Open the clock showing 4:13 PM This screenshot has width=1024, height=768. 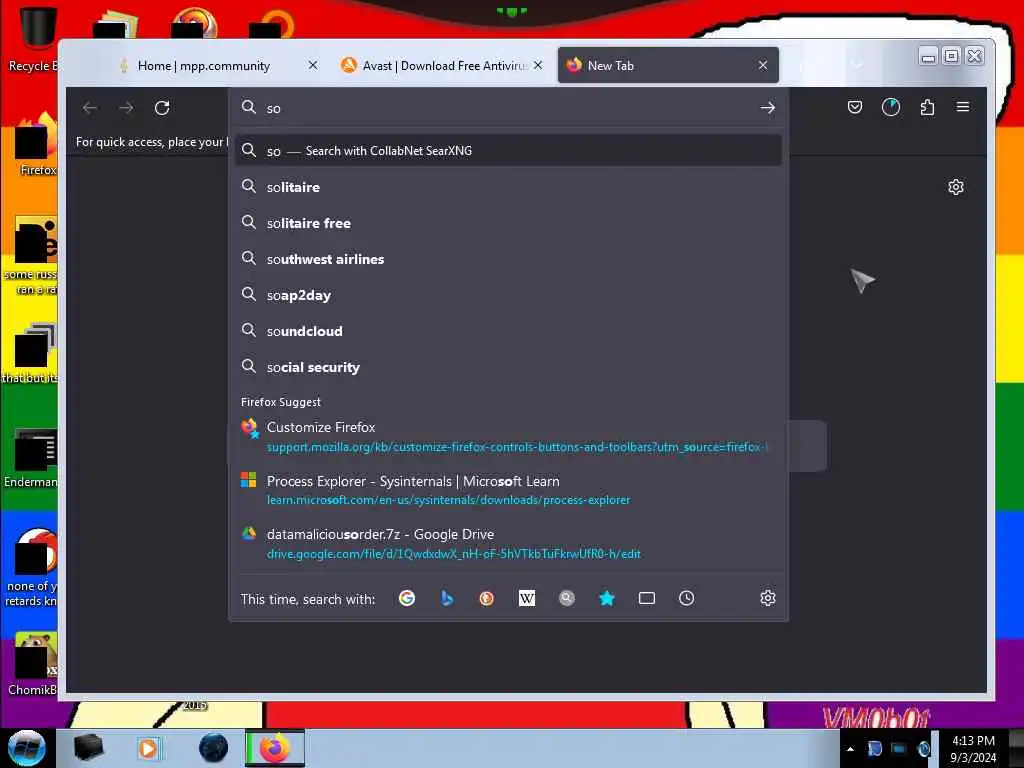click(x=973, y=749)
